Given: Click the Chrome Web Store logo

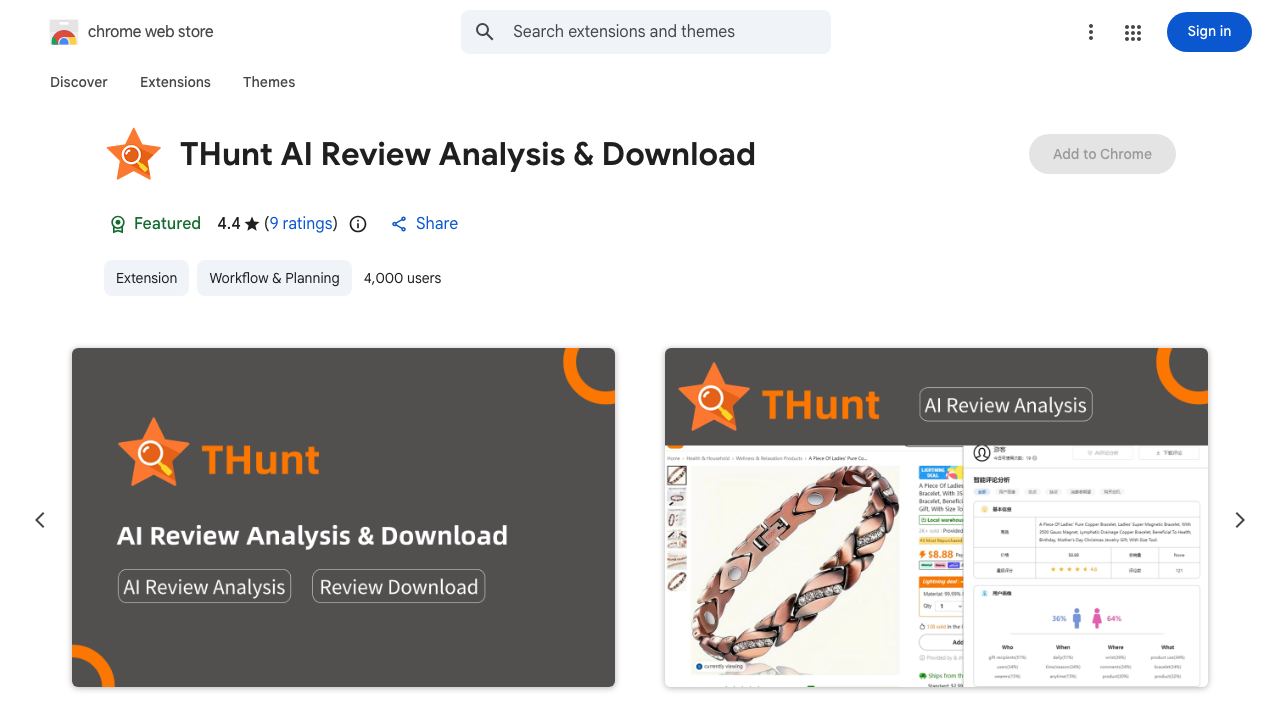Looking at the screenshot, I should (64, 32).
